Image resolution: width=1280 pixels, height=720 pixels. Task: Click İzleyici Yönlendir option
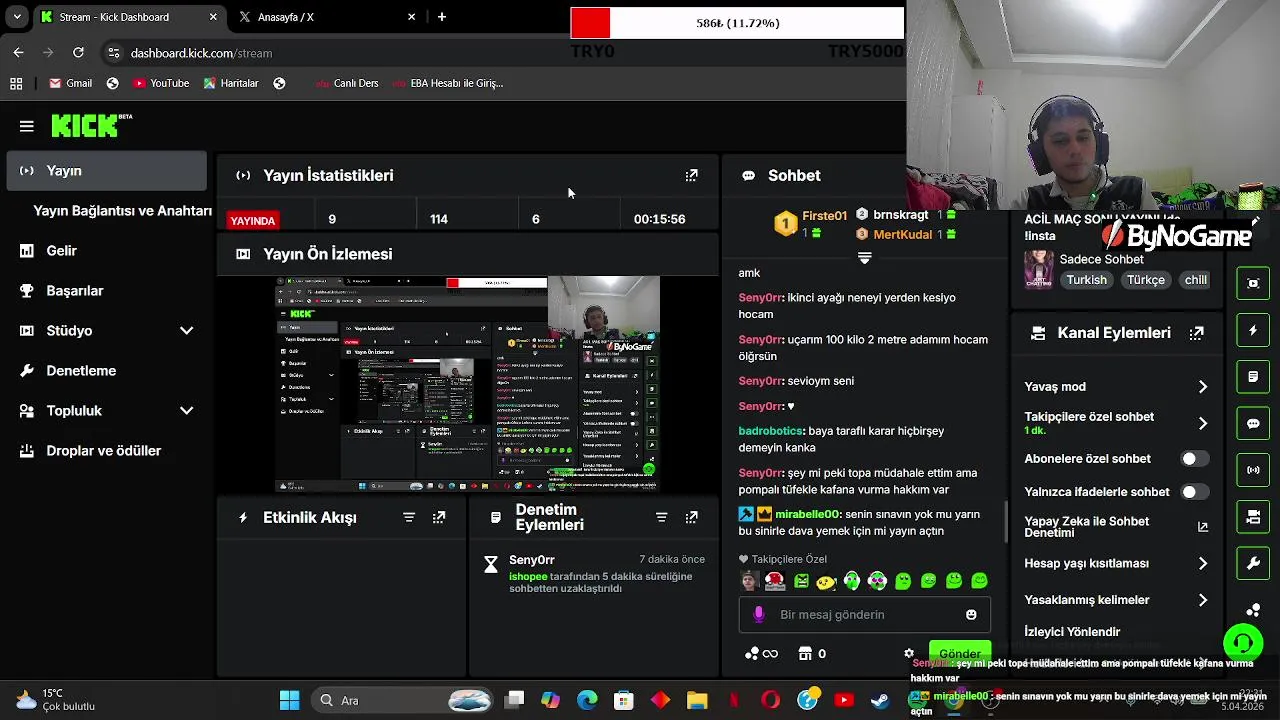(1072, 632)
